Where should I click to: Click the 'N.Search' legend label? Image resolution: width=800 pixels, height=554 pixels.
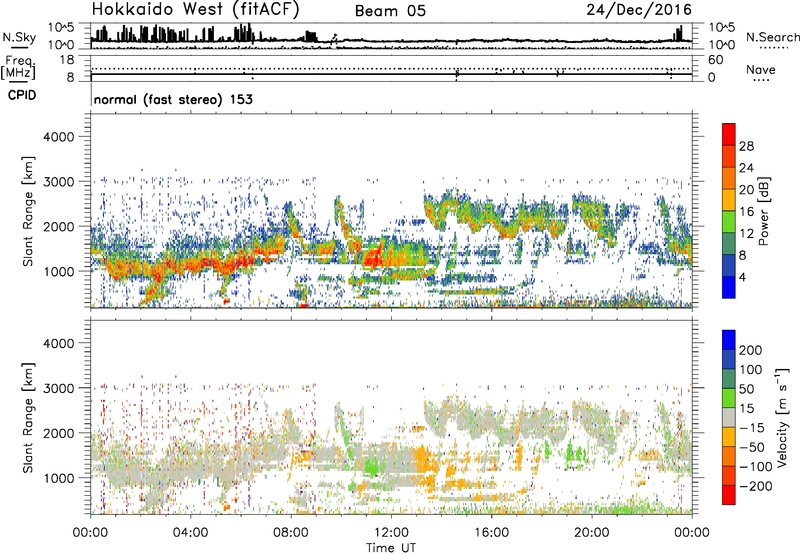coord(772,37)
